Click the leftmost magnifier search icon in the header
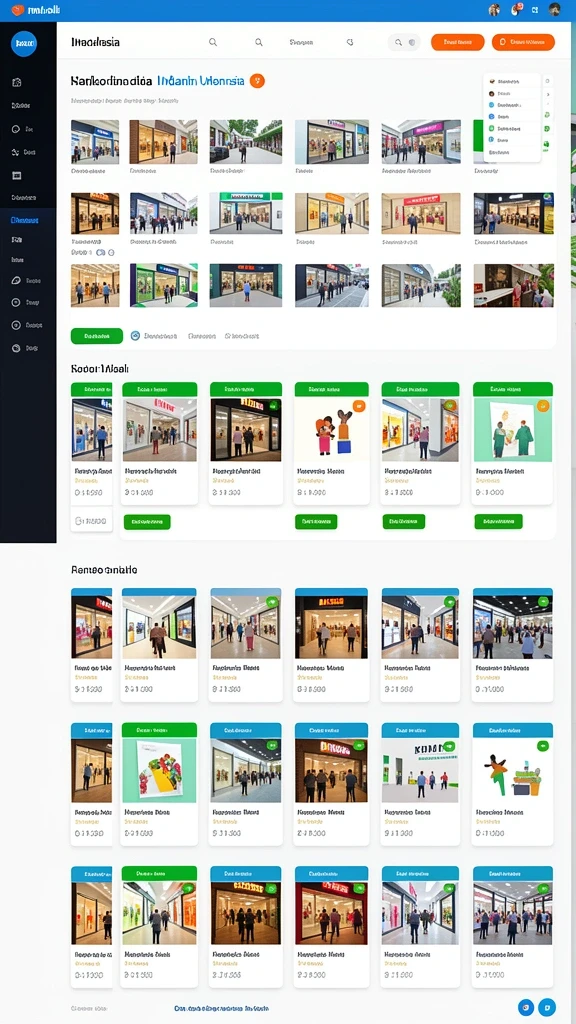Viewport: 576px width, 1024px height. click(x=213, y=42)
